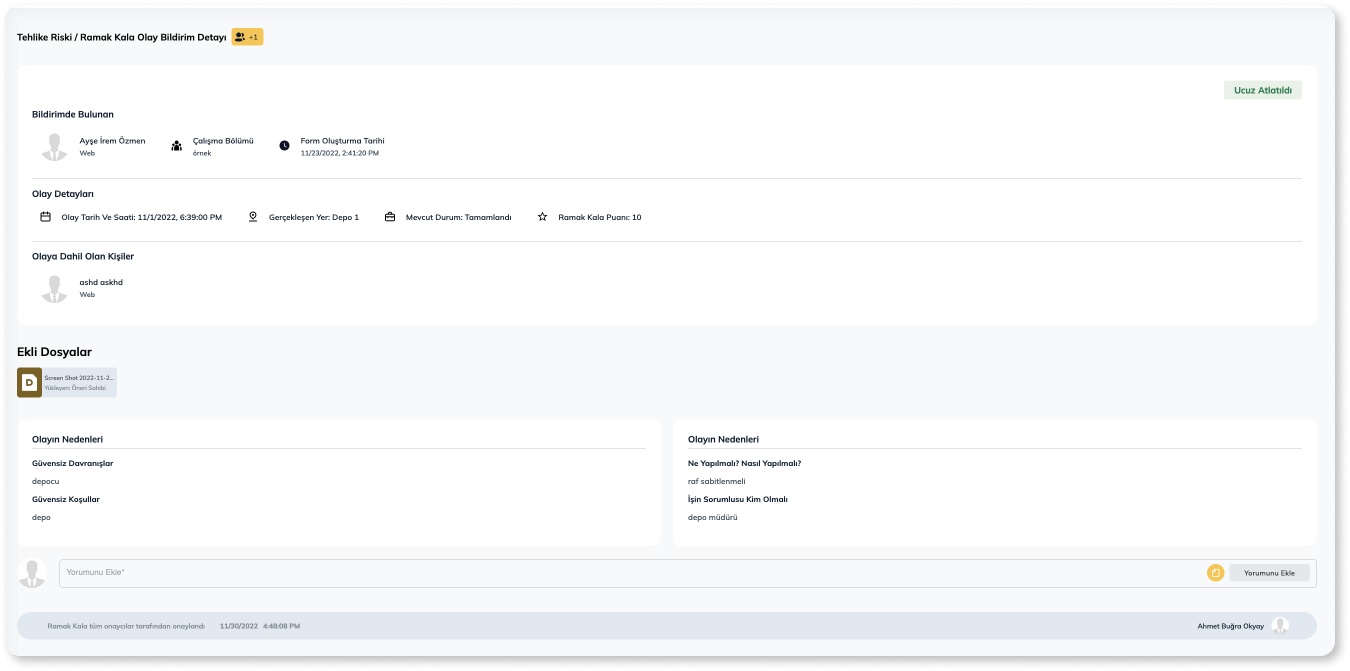Click the clock icon for Form Oluşturma Tarihi

pos(284,146)
